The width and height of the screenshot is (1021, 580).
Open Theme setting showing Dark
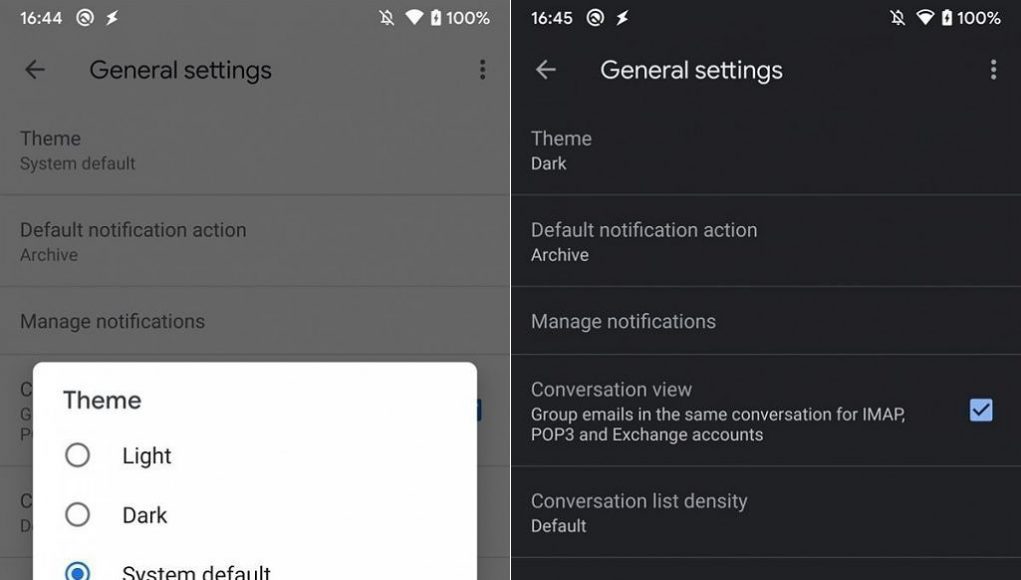[766, 150]
